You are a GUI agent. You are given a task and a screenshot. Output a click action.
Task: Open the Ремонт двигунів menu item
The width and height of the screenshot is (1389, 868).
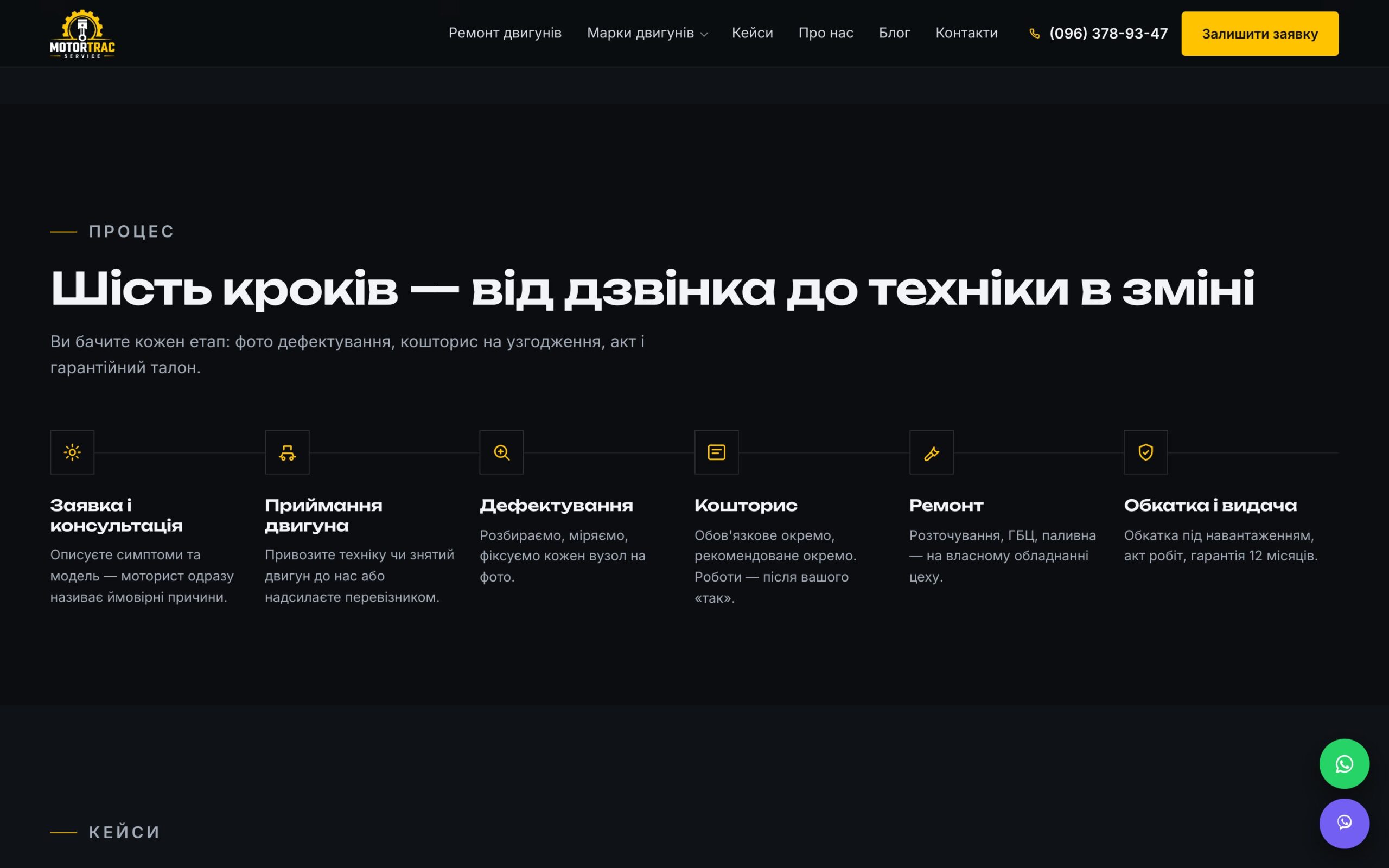tap(505, 33)
